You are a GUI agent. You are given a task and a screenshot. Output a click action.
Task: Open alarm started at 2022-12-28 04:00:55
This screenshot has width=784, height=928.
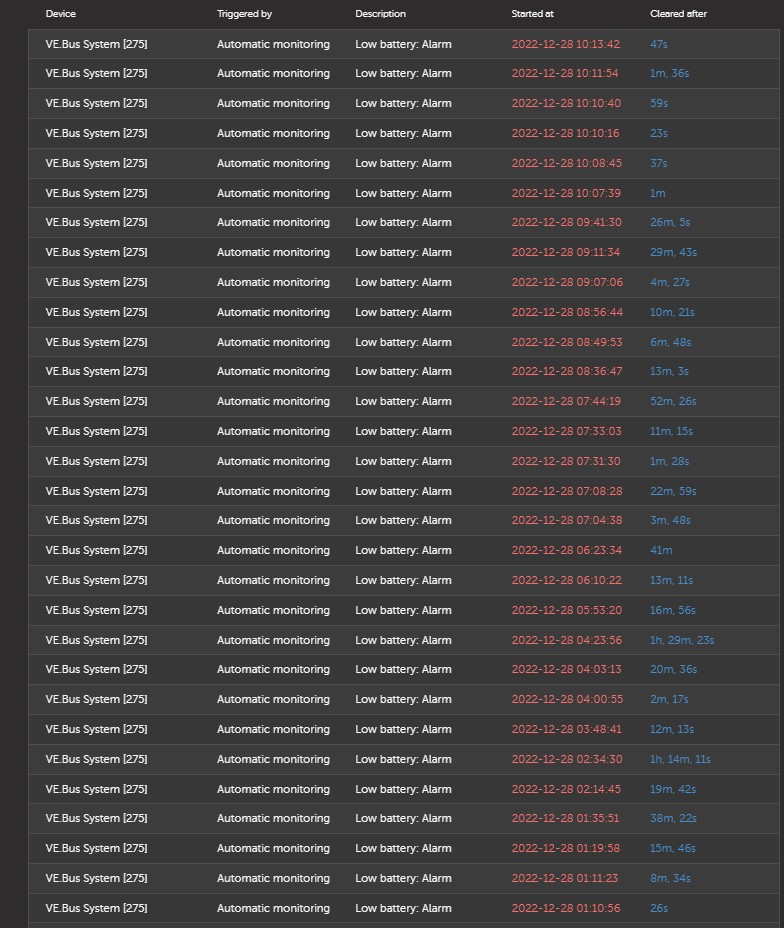(404, 699)
